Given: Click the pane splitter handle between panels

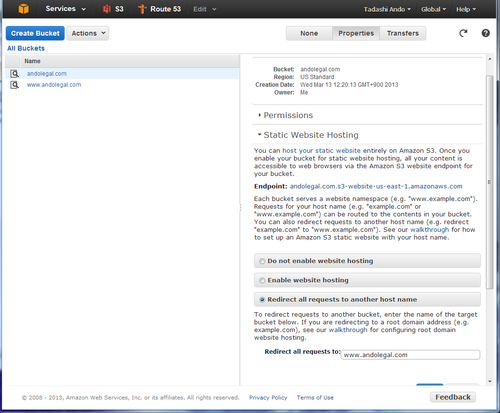Looking at the screenshot, I should click(x=240, y=208).
